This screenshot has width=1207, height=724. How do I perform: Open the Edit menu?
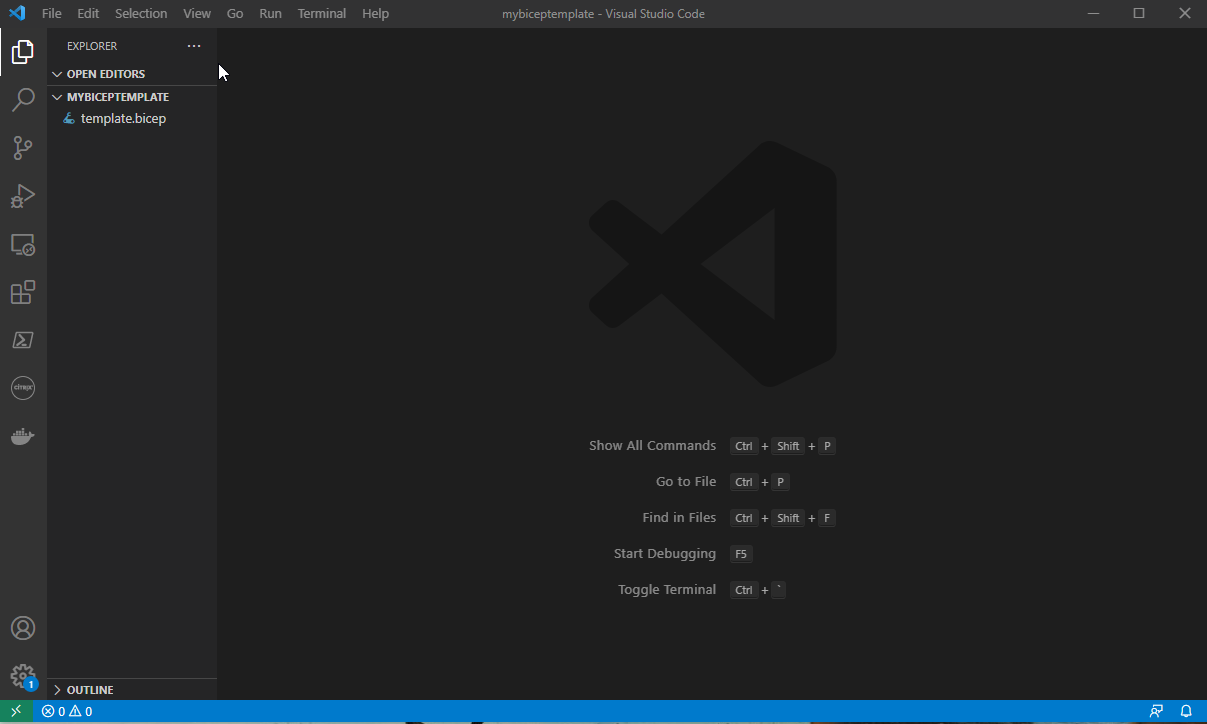pyautogui.click(x=88, y=14)
